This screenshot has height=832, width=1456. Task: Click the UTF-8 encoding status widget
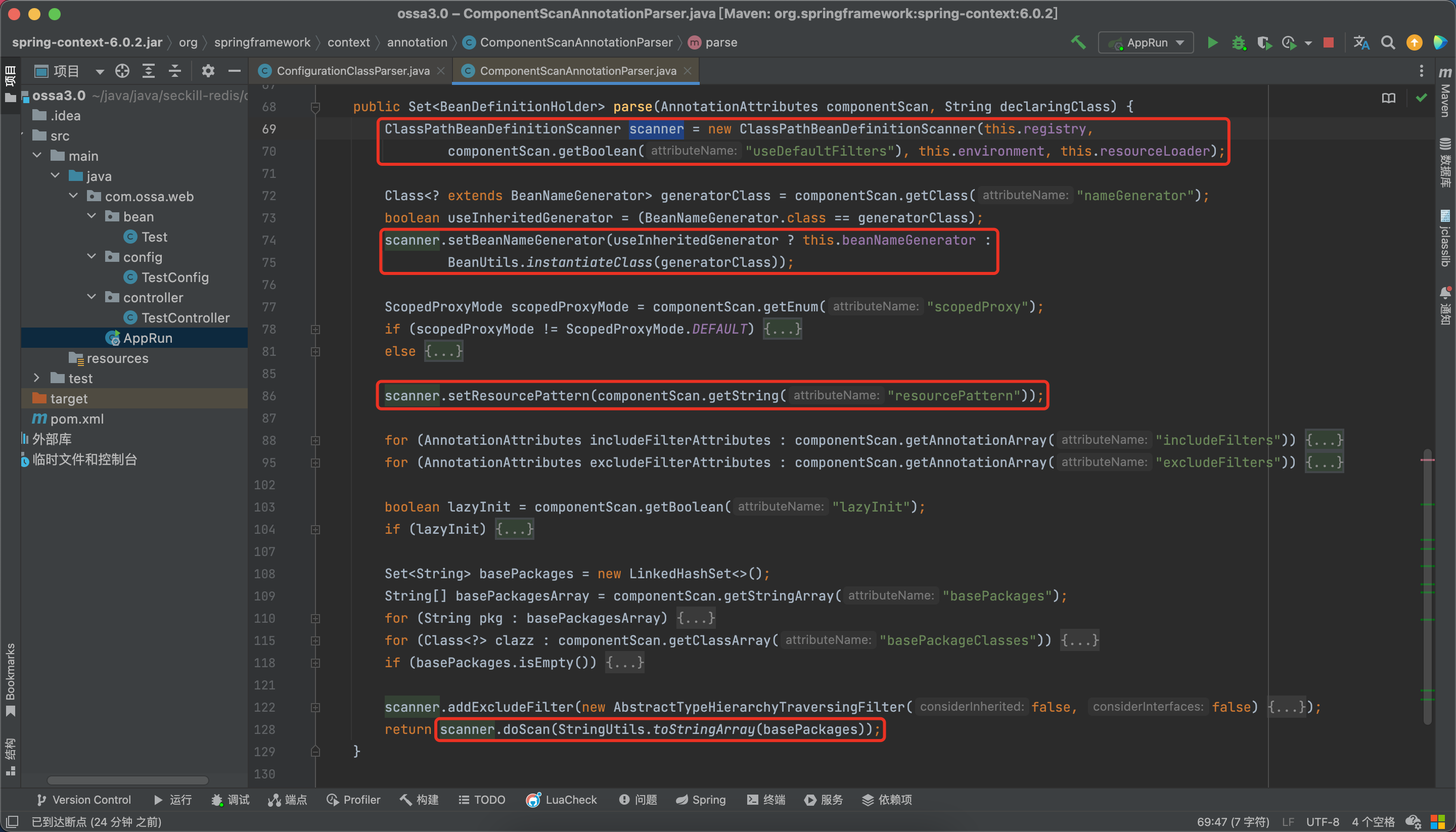[1323, 822]
